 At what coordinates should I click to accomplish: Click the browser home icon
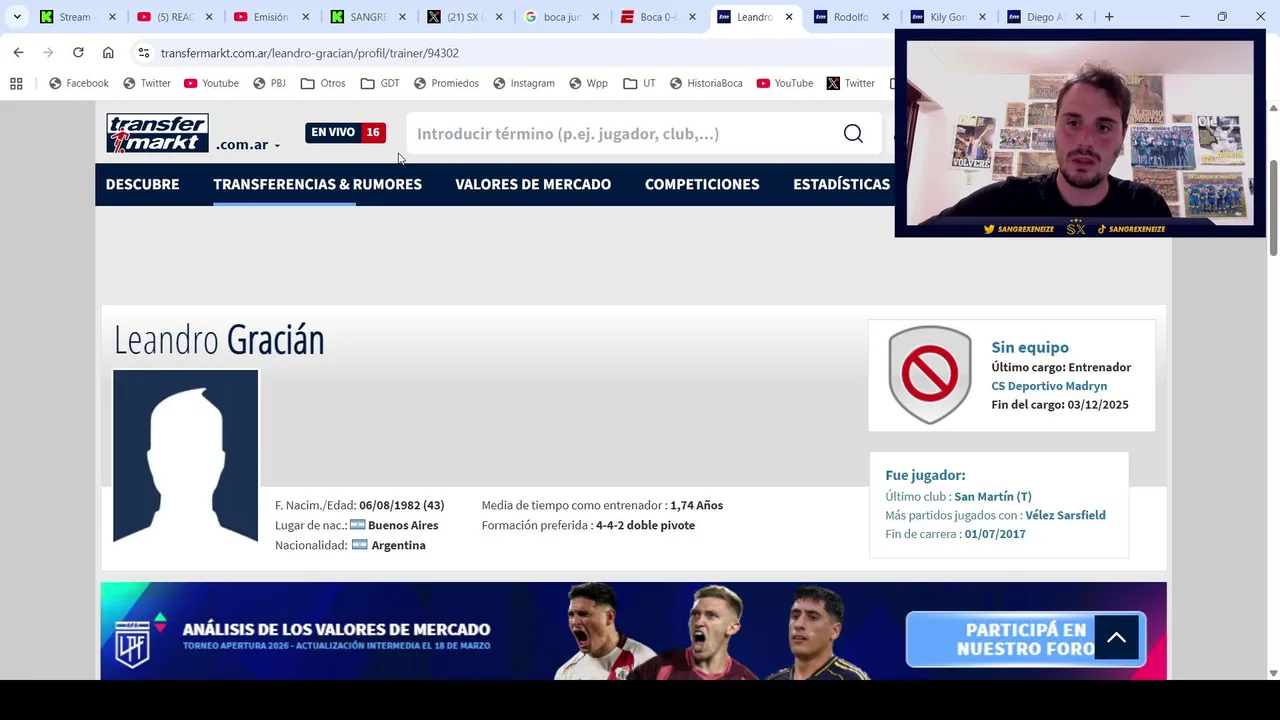click(108, 53)
